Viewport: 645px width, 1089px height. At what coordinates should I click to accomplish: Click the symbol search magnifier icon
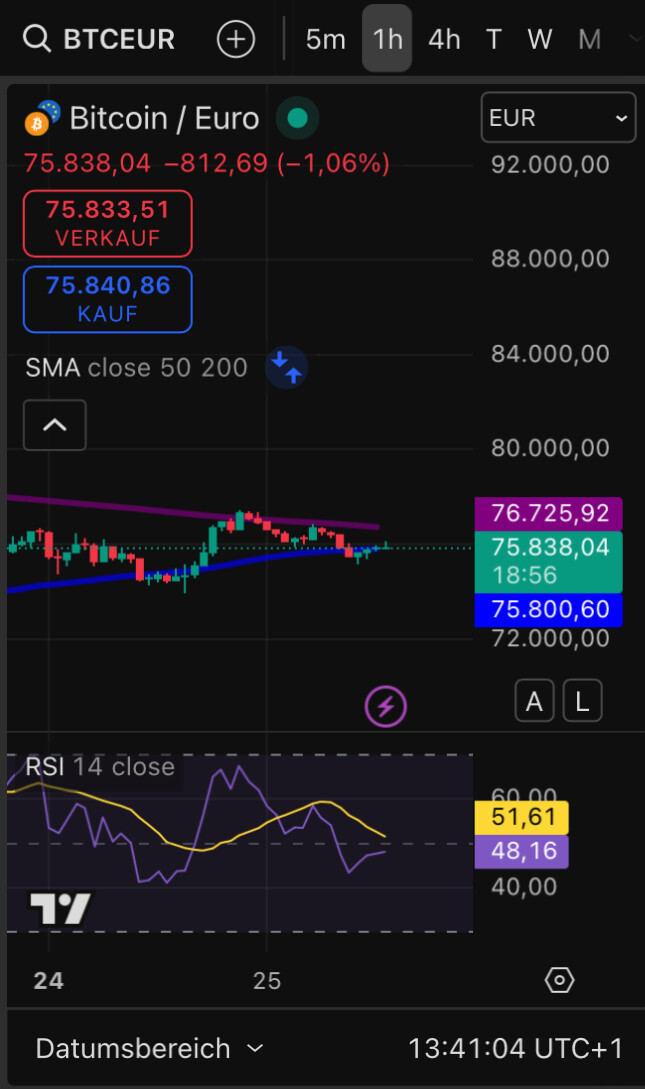37,39
